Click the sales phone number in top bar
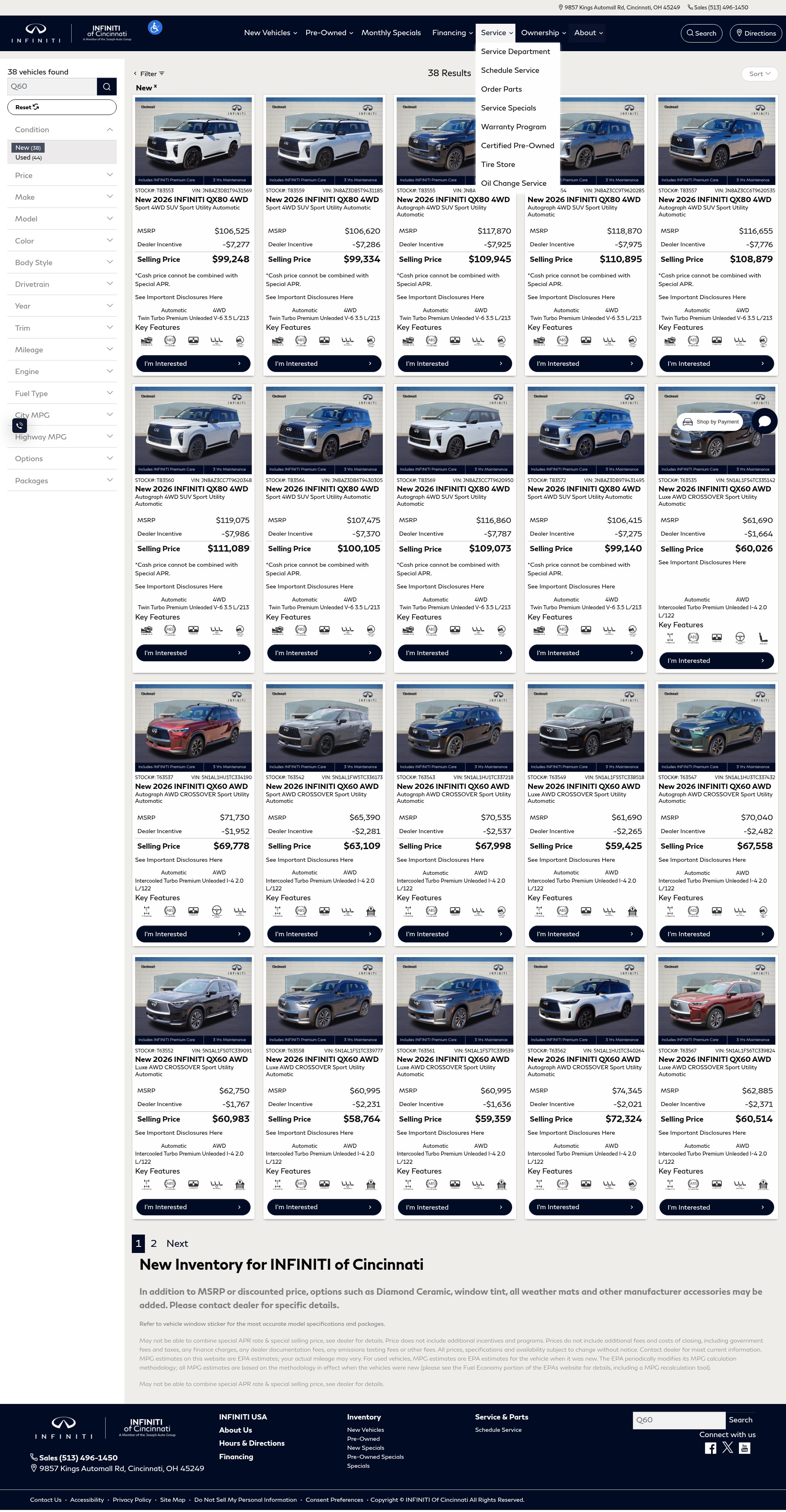Viewport: 786px width, 1512px height. [x=718, y=8]
